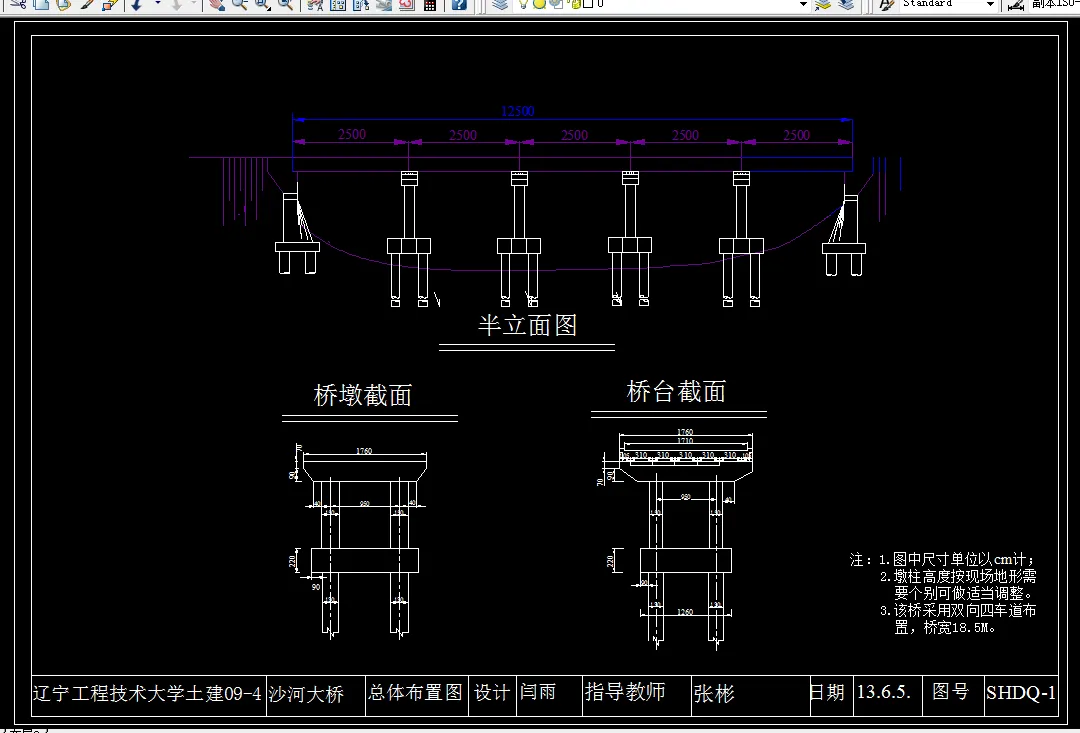
Task: Click the blue Undo arrow
Action: (136, 4)
